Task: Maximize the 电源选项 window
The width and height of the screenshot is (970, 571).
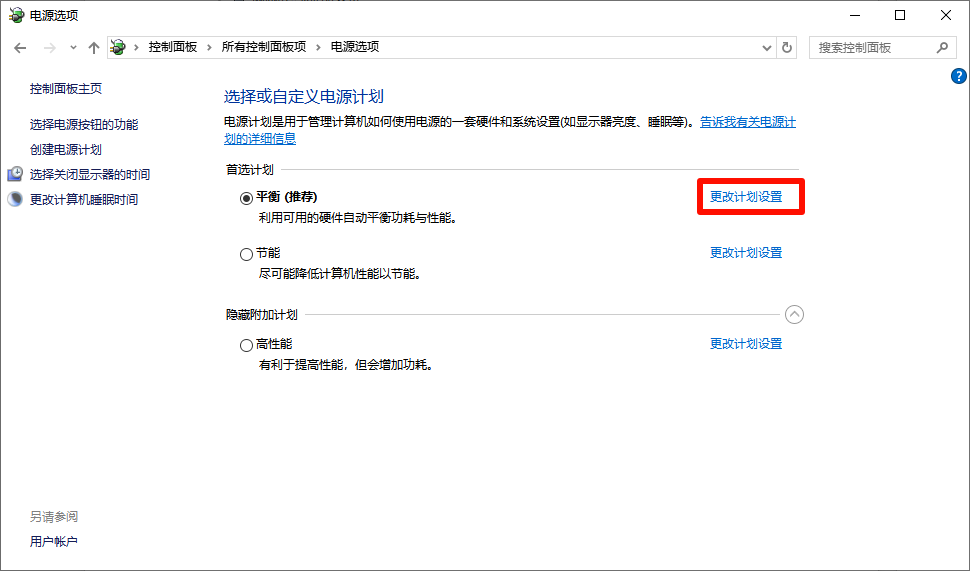Action: (x=900, y=15)
